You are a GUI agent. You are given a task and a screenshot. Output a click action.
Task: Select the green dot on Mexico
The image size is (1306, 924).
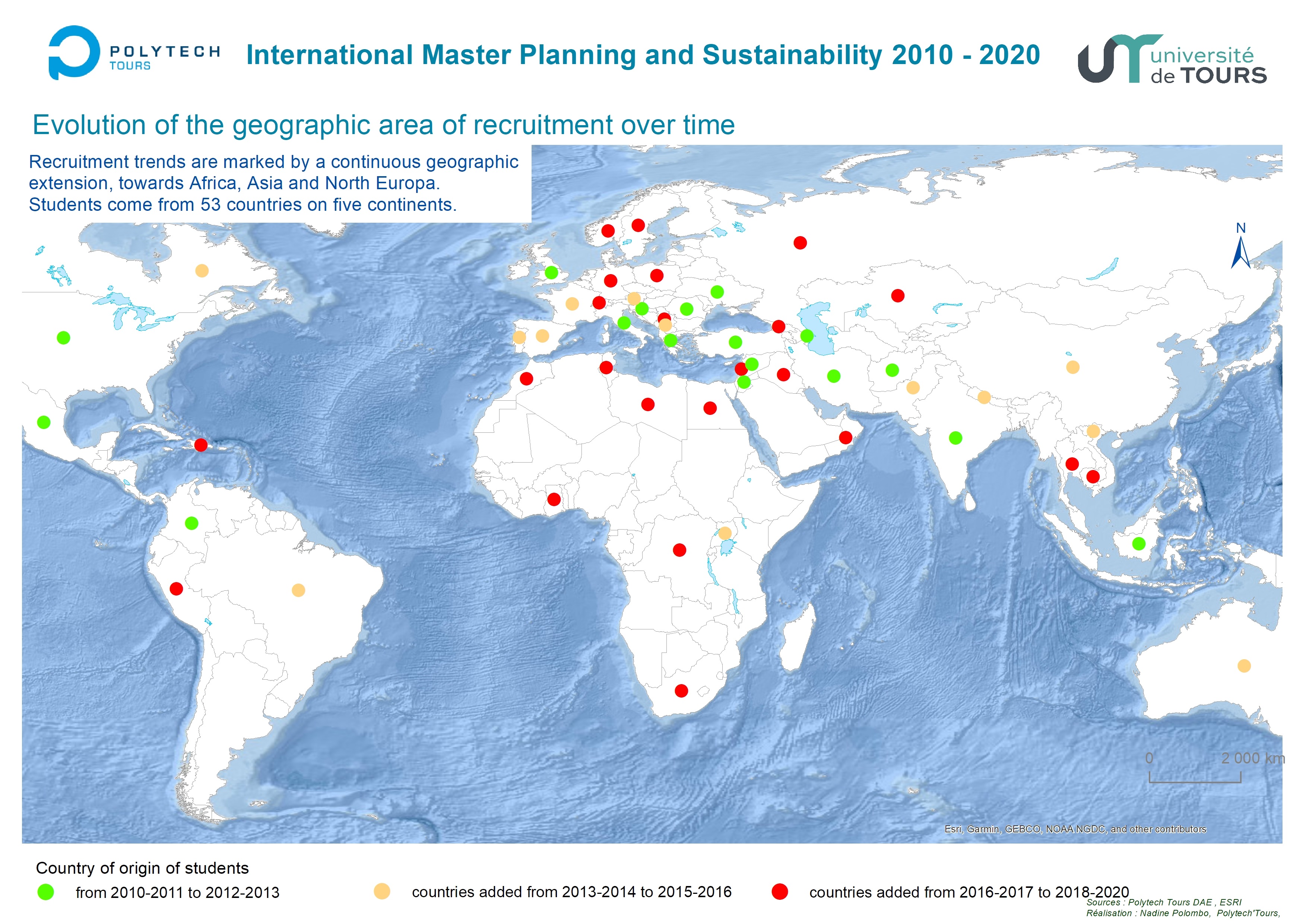coord(44,422)
